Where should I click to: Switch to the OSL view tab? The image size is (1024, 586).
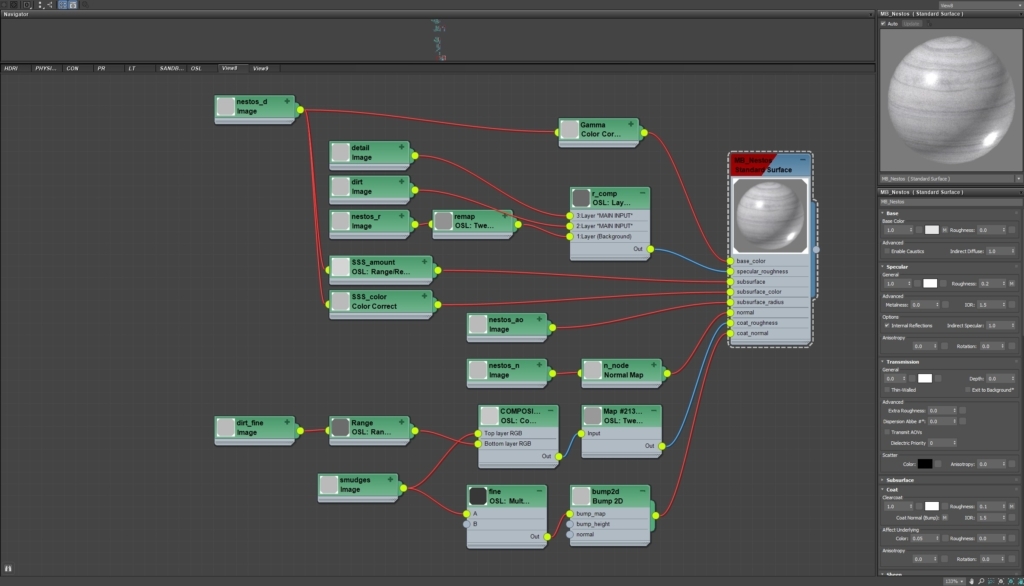point(196,68)
